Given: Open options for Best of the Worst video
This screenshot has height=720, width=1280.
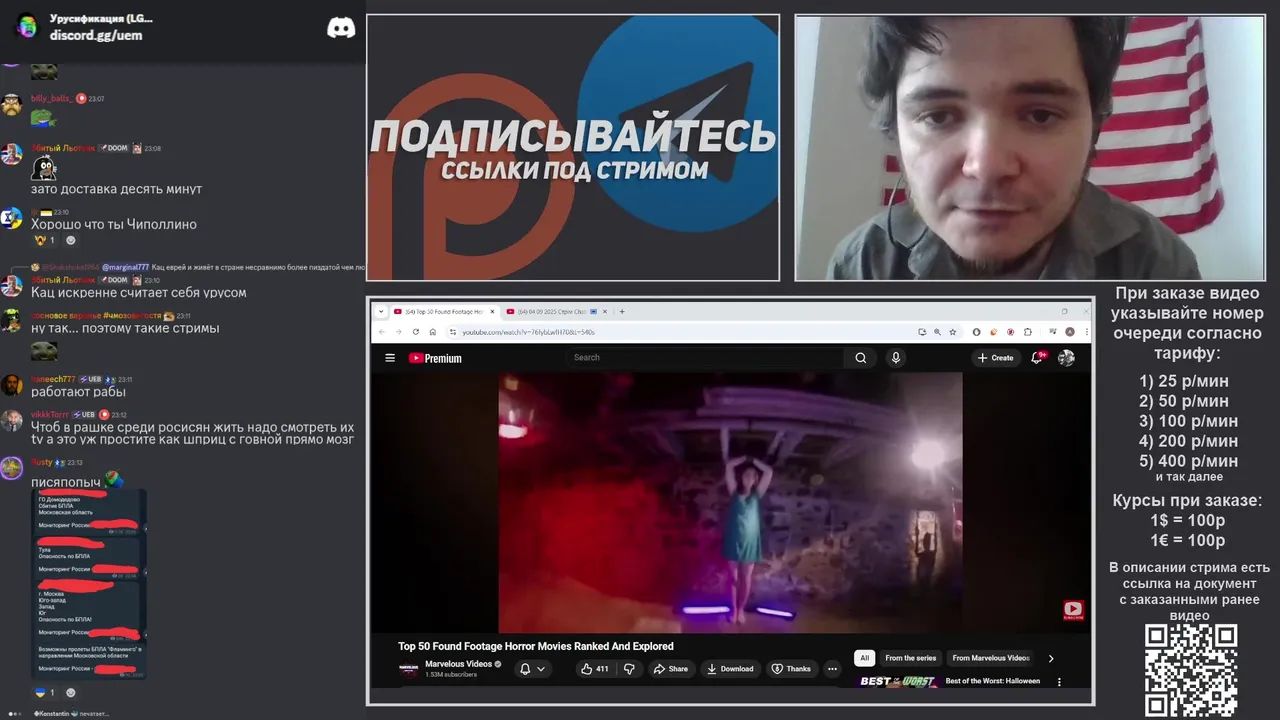Looking at the screenshot, I should (1059, 682).
